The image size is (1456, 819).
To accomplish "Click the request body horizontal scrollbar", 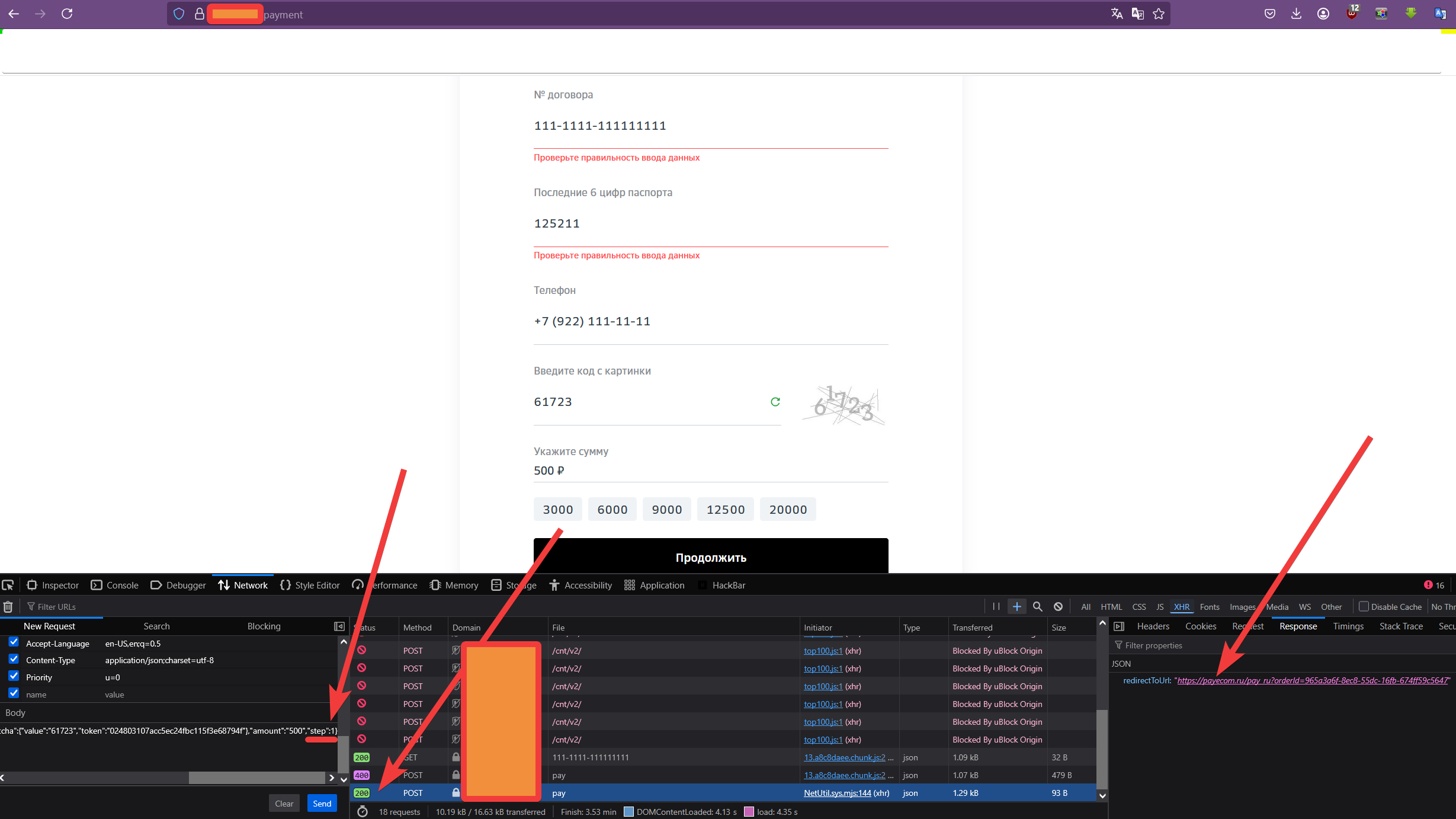I will point(256,778).
